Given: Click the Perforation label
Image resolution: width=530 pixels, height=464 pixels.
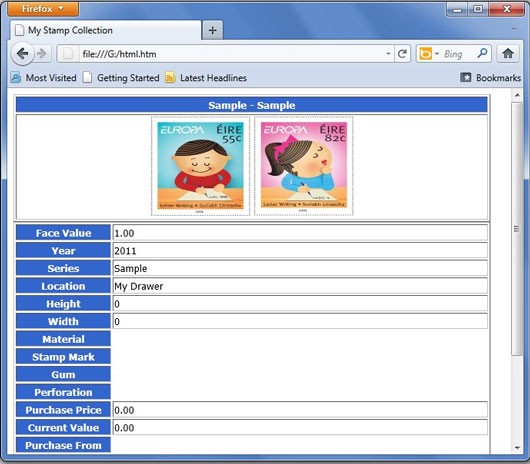Looking at the screenshot, I should 63,392.
